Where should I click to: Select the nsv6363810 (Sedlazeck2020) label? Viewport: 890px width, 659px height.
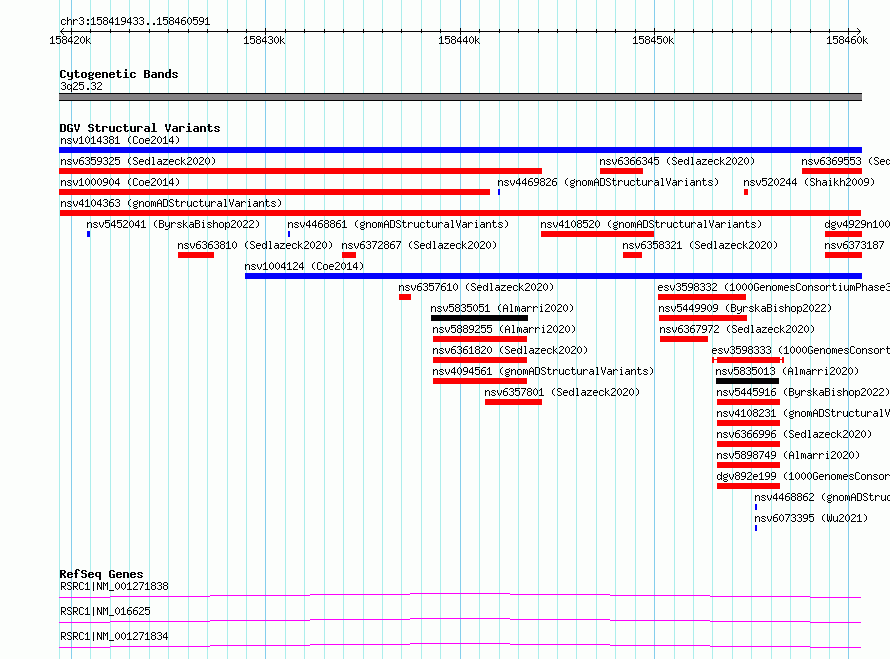click(x=255, y=245)
